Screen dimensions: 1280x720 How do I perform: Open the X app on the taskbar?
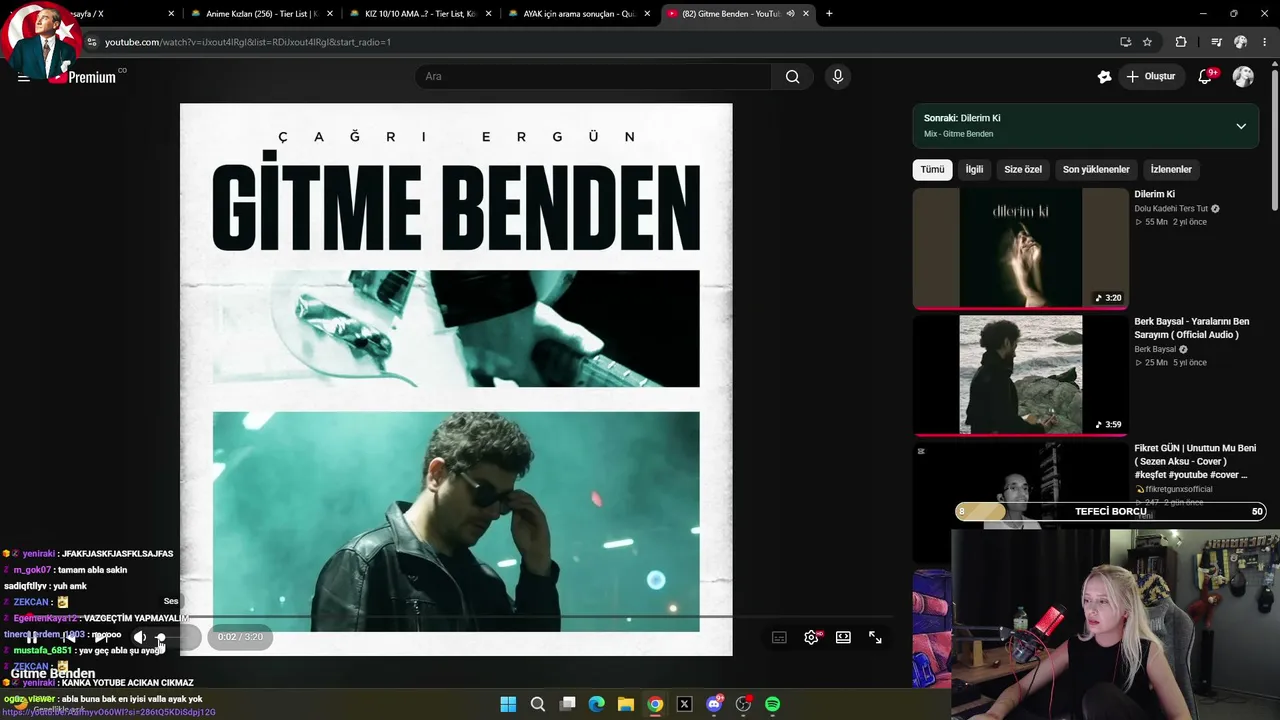(x=685, y=704)
